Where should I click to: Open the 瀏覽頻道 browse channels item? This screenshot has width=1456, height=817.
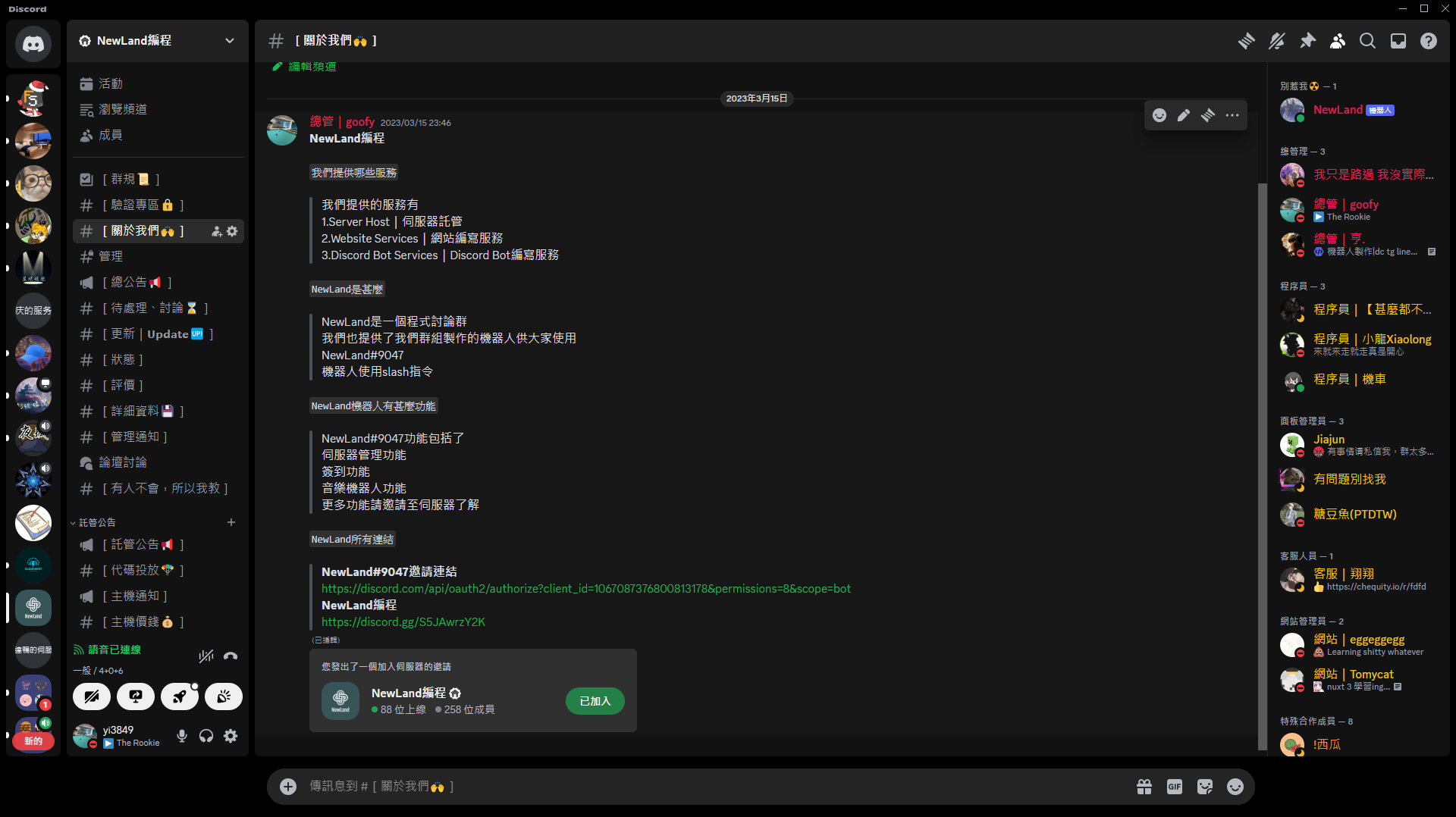point(123,110)
